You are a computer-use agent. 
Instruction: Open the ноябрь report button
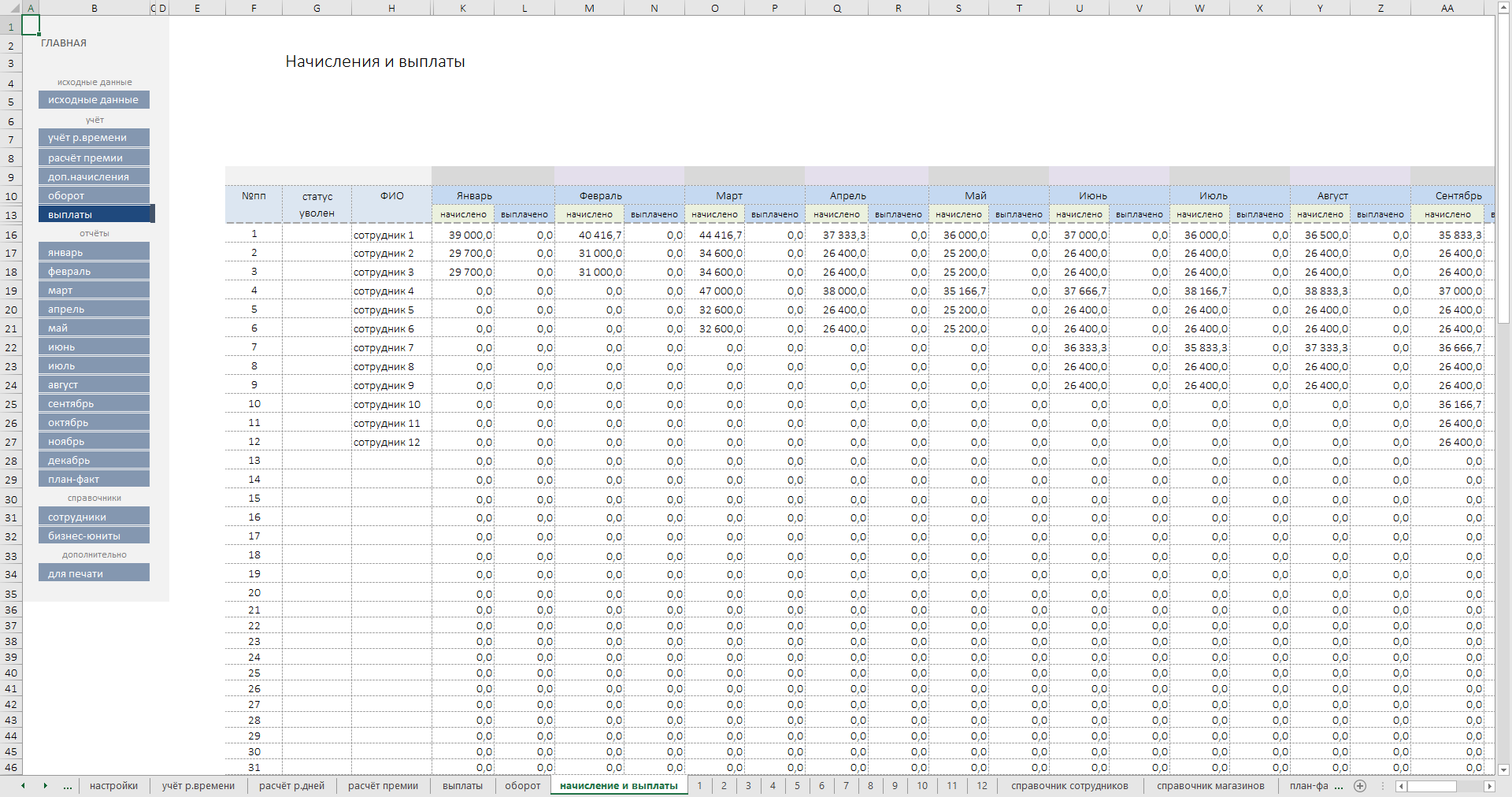(x=94, y=441)
